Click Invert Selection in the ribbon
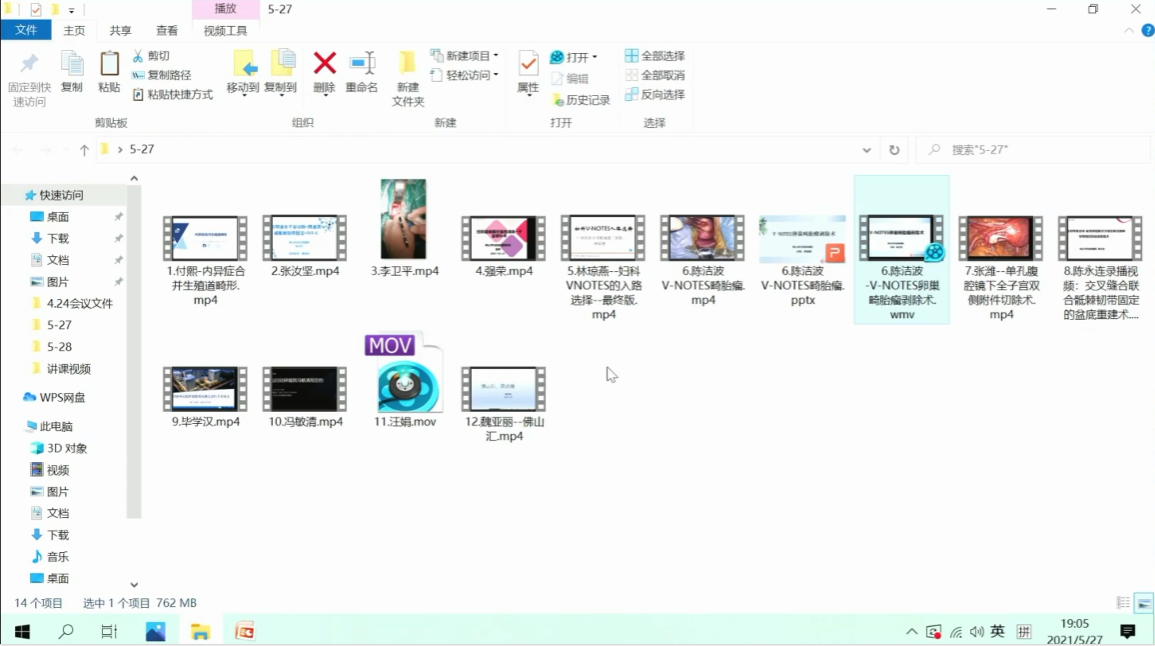The height and width of the screenshot is (646, 1155). pos(655,94)
